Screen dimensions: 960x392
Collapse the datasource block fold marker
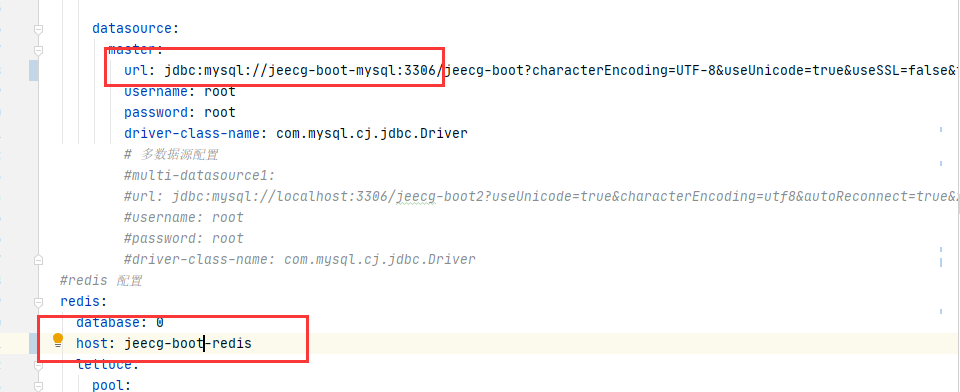pyautogui.click(x=39, y=29)
